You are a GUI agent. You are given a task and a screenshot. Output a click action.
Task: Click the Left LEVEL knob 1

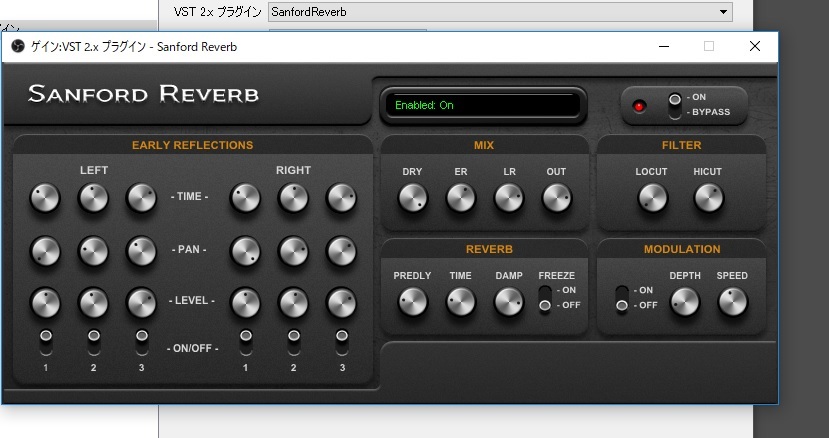click(x=45, y=303)
